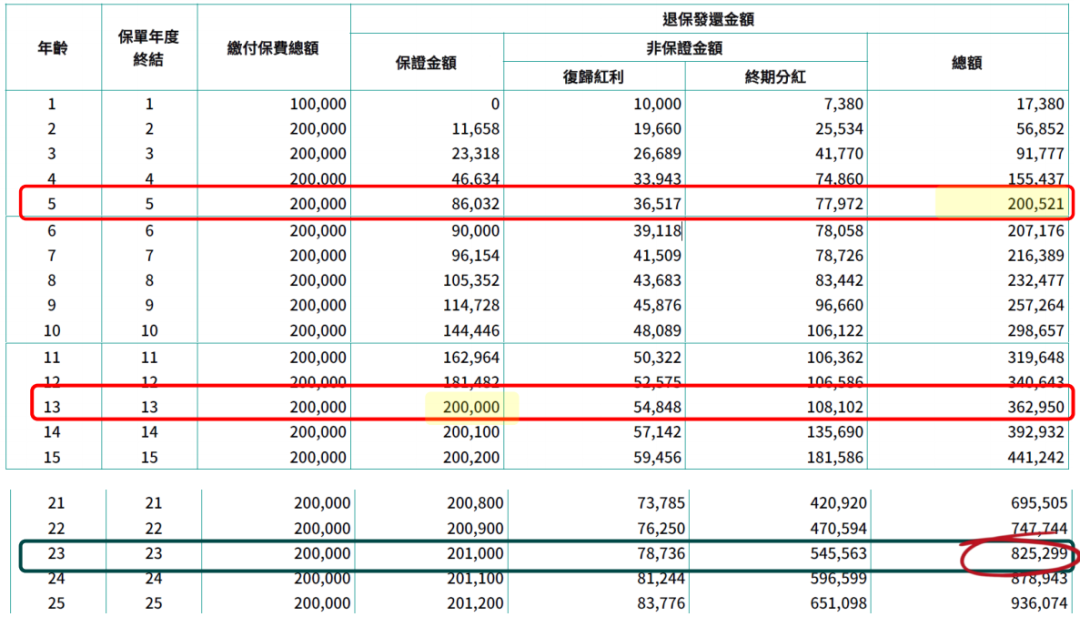The width and height of the screenshot is (1080, 637).
Task: Click the 繳付保費總額 column header
Action: click(x=273, y=48)
